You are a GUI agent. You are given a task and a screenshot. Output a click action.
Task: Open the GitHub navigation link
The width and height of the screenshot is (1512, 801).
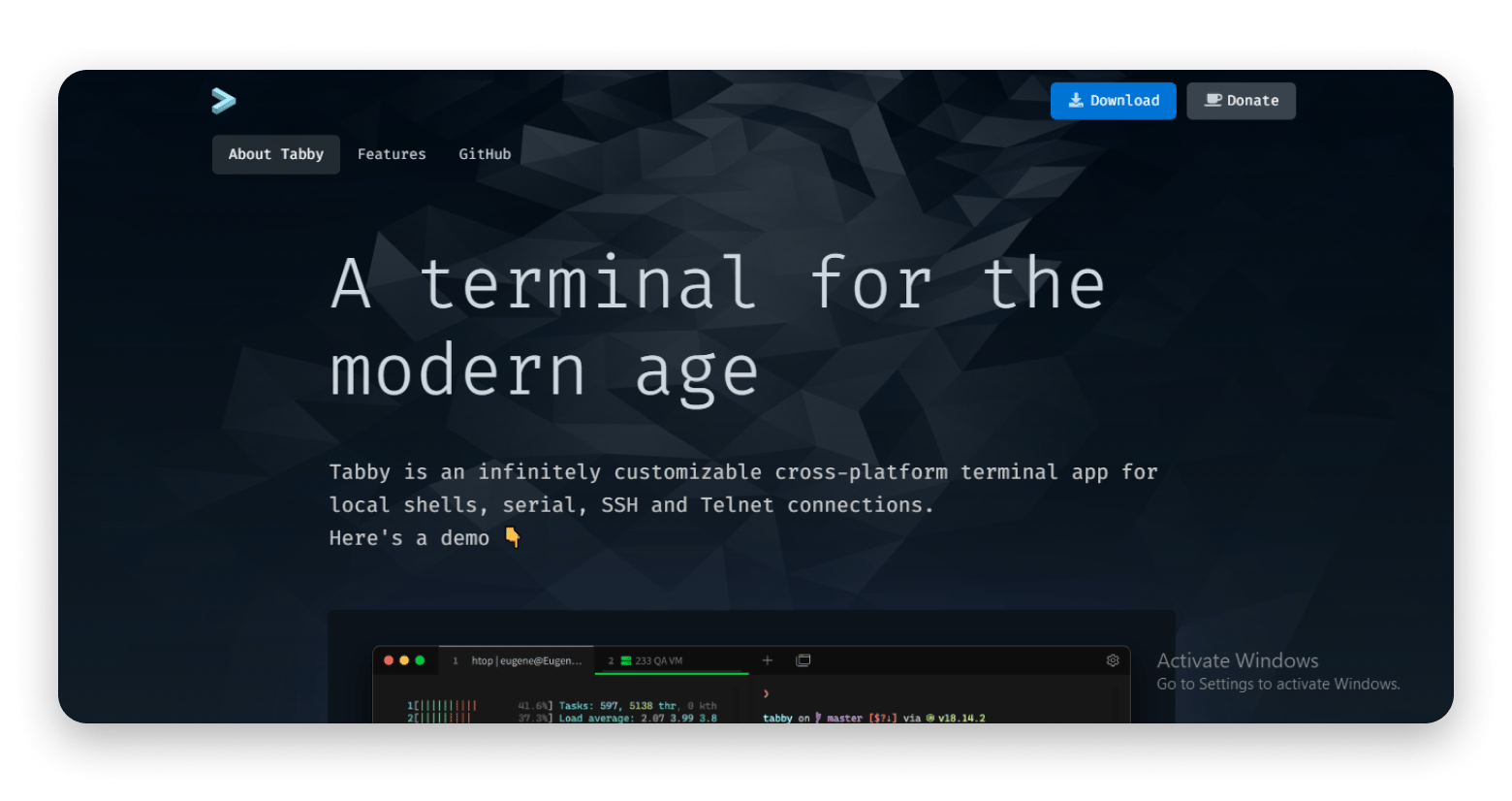coord(485,154)
